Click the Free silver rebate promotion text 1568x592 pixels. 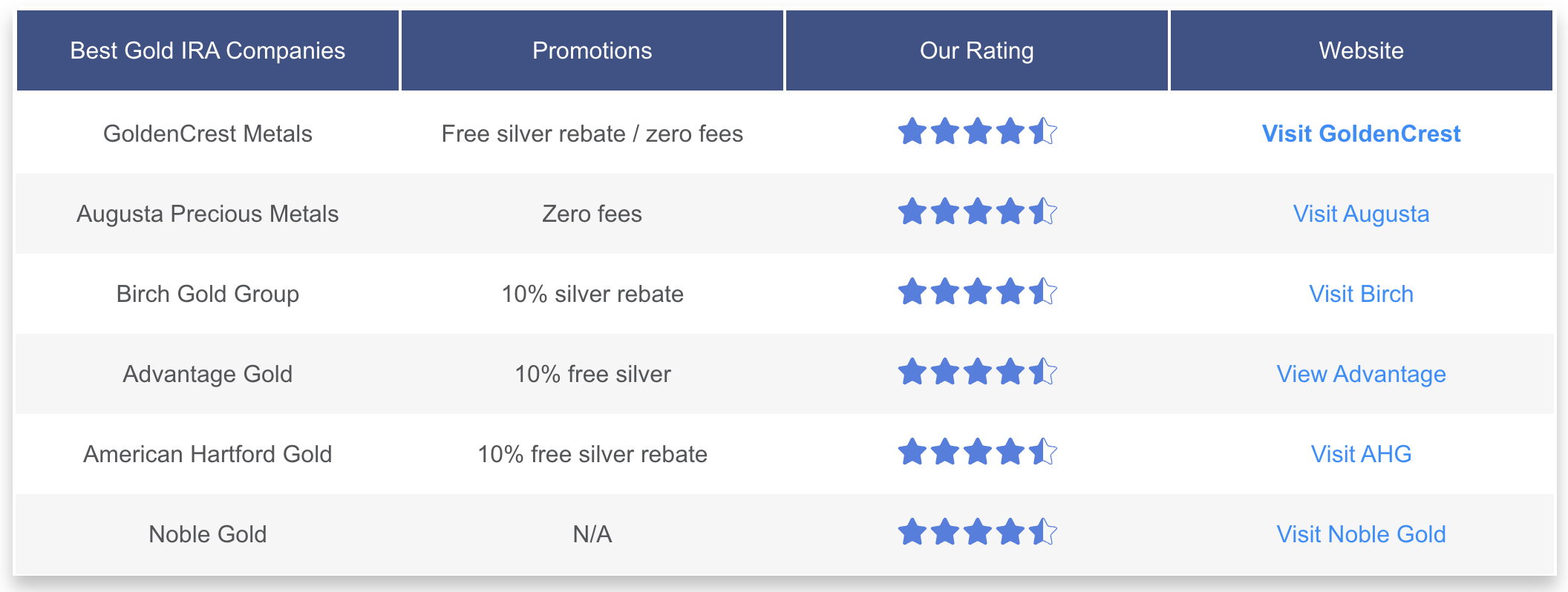533,134
